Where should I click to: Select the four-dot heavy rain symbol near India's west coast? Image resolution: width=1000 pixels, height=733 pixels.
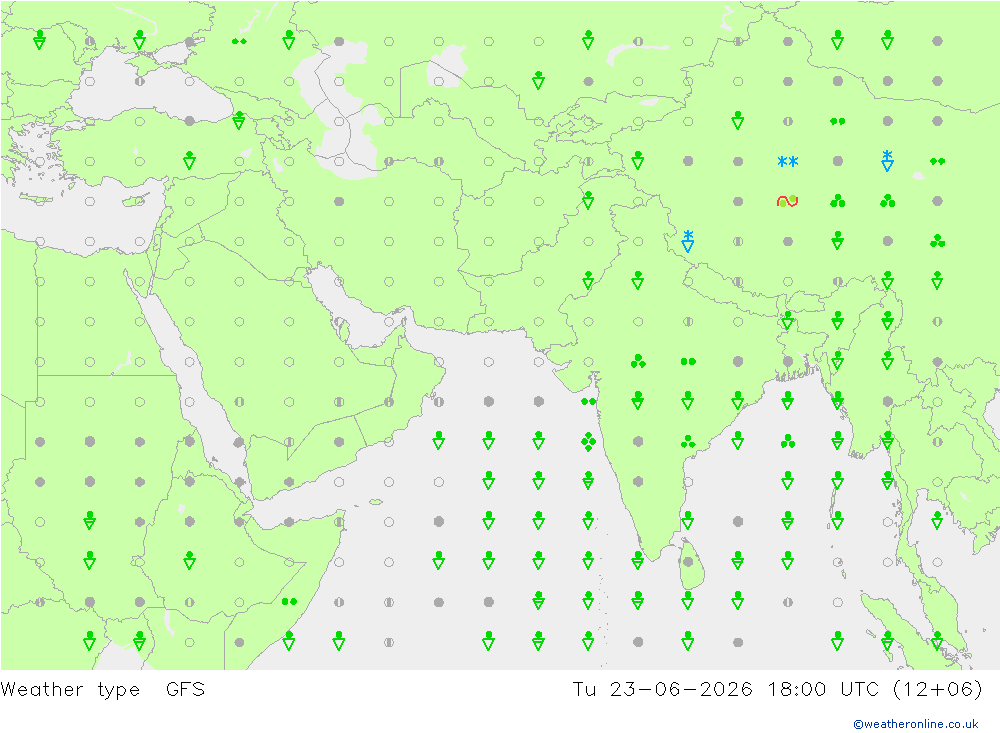(588, 441)
